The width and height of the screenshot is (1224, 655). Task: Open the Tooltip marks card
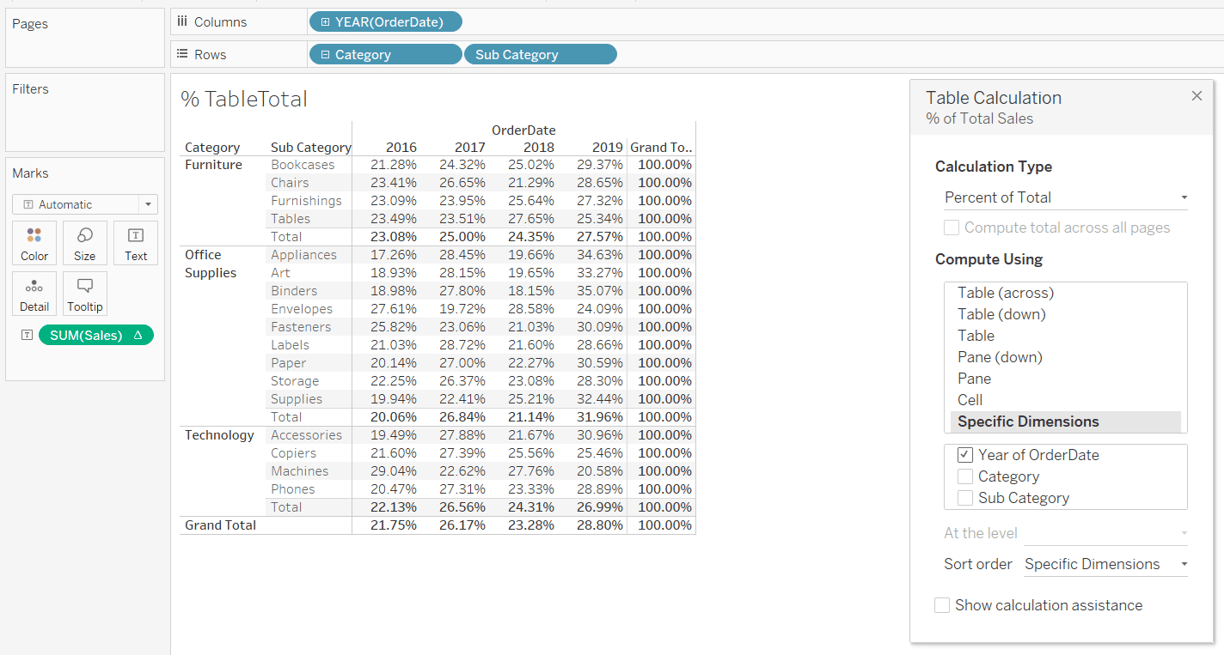(x=85, y=294)
